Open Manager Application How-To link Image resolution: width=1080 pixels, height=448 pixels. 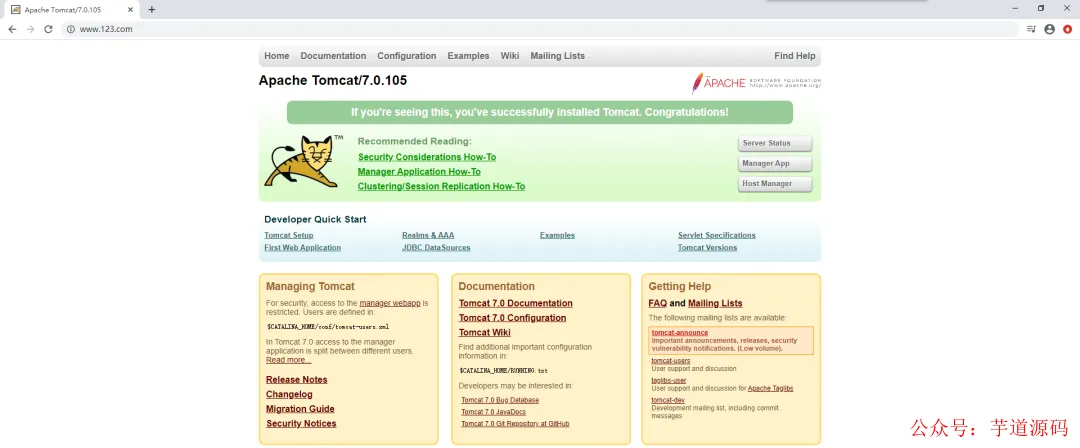419,172
